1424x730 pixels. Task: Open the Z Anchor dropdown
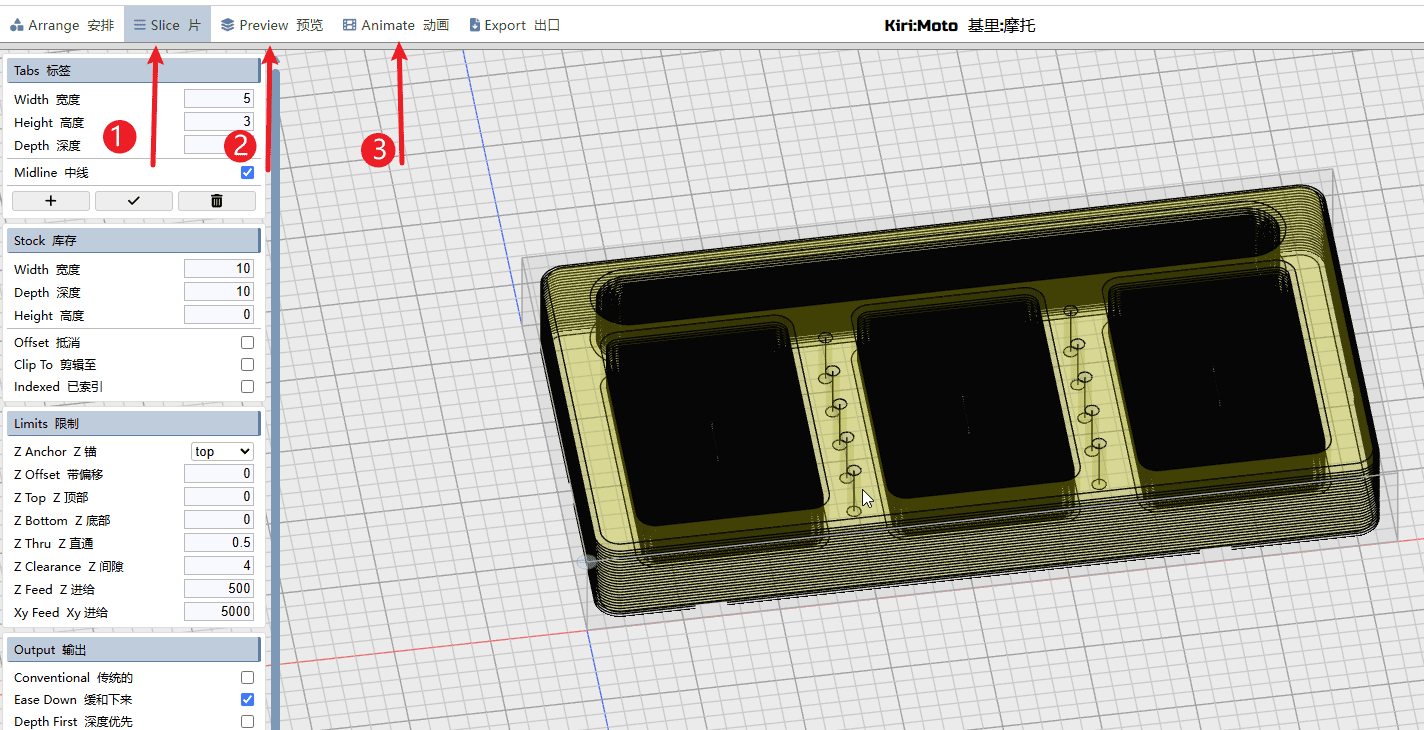click(x=222, y=452)
